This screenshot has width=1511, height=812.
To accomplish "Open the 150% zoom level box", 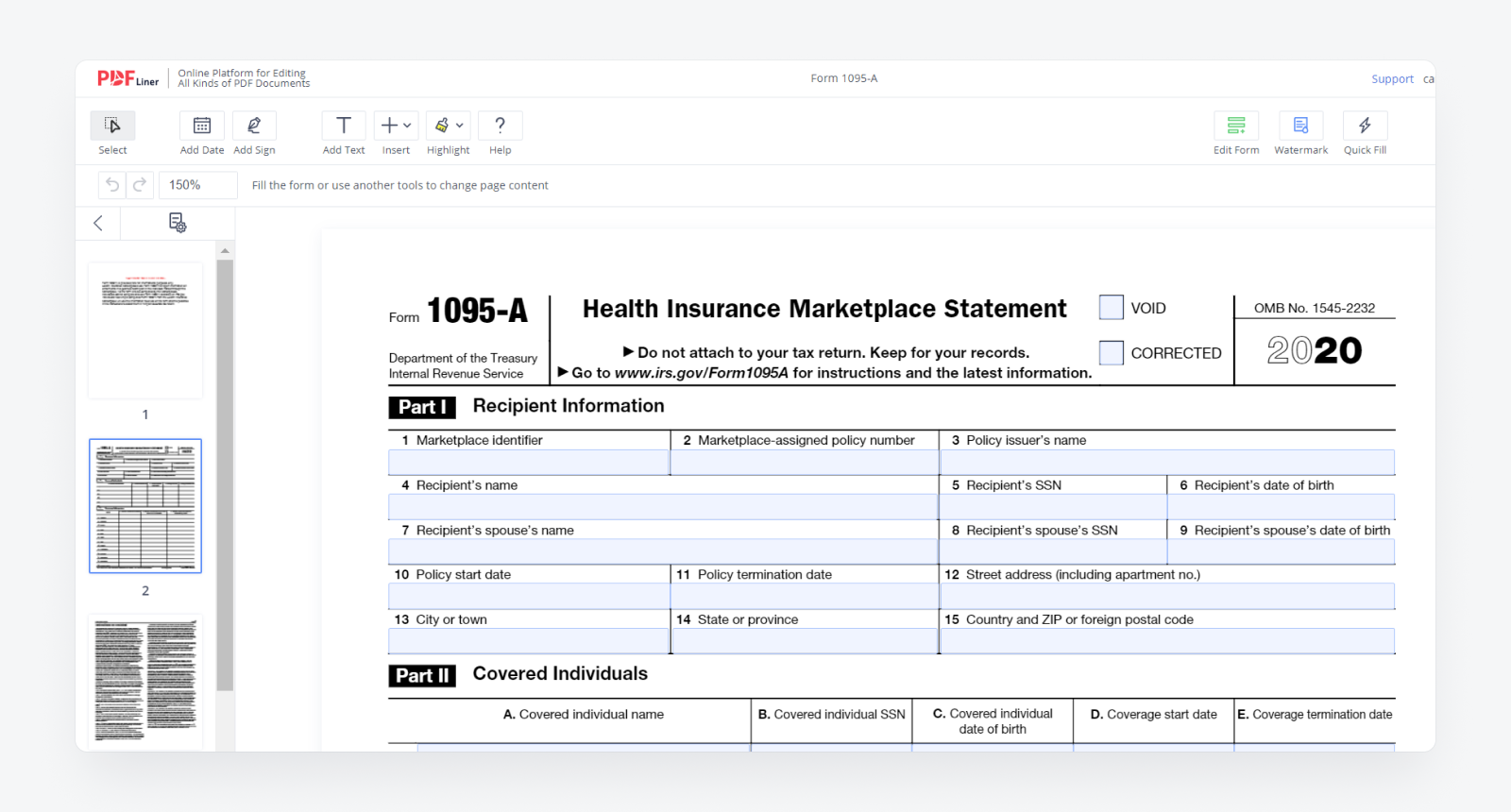I will click(x=197, y=185).
